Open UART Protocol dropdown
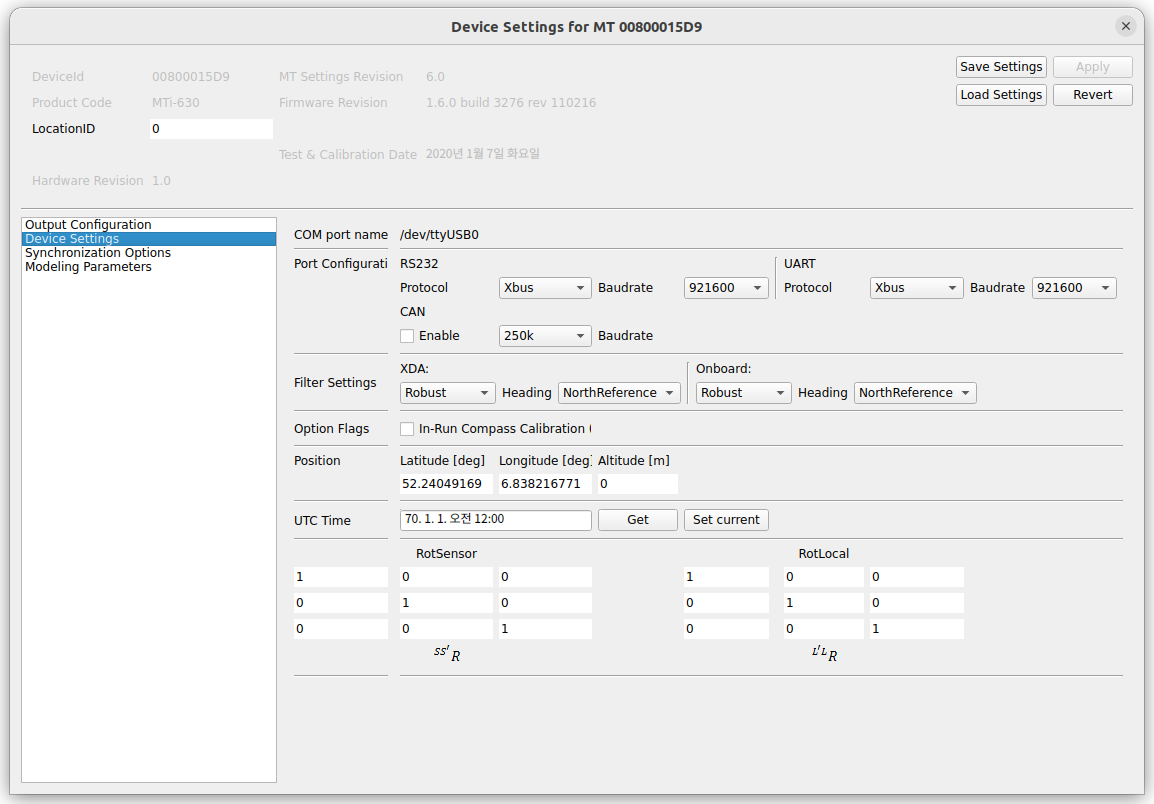Screen dimensions: 1154x804 coord(916,288)
